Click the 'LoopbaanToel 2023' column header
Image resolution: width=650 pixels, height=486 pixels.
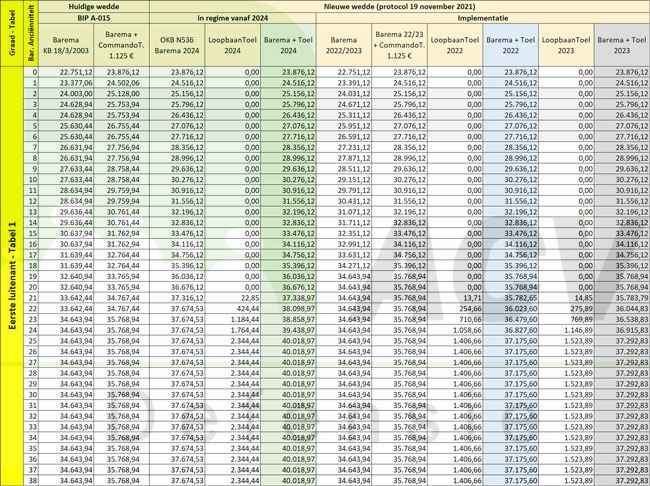tap(566, 45)
